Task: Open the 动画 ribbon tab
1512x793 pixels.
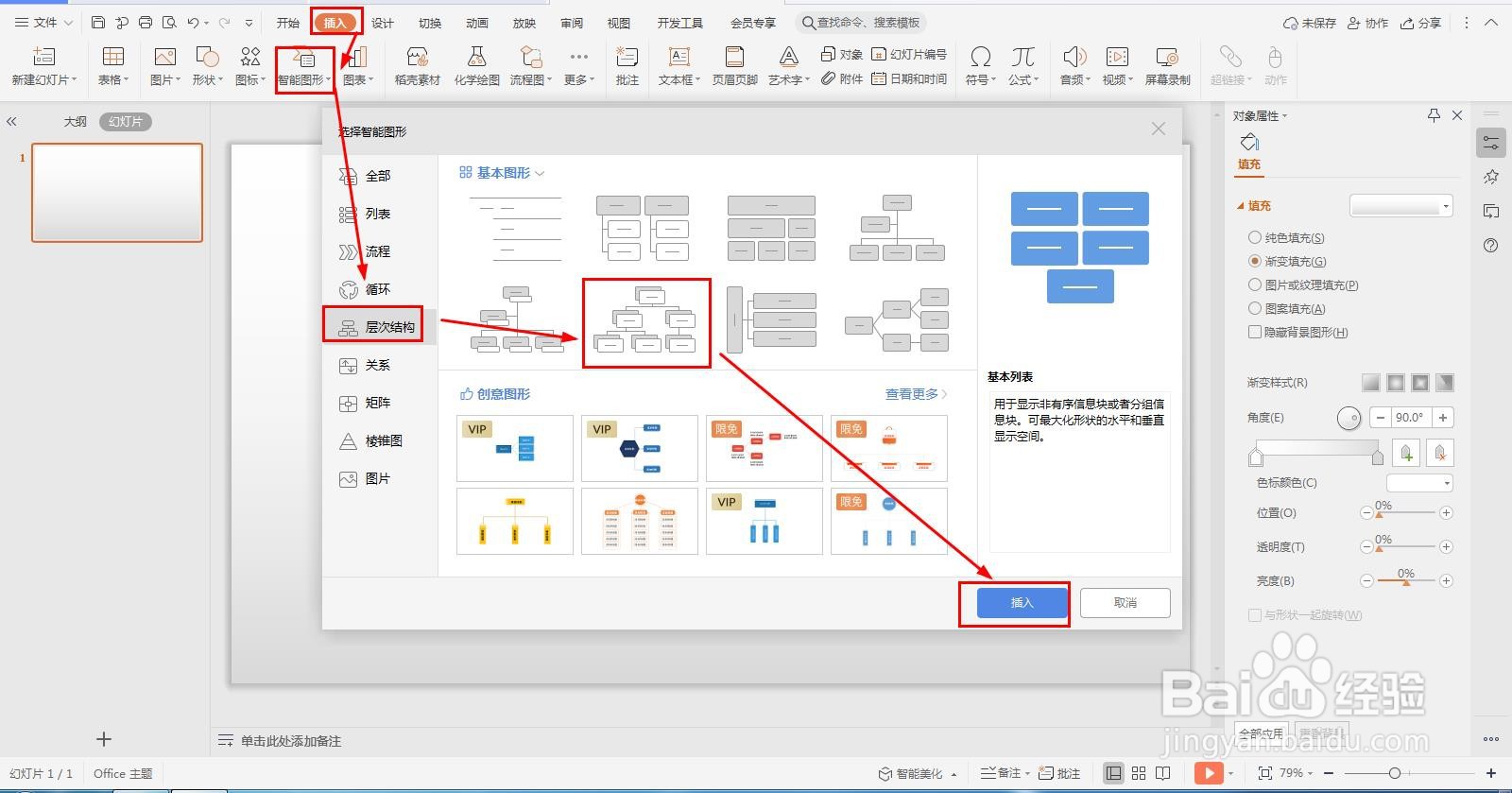Action: [x=477, y=23]
